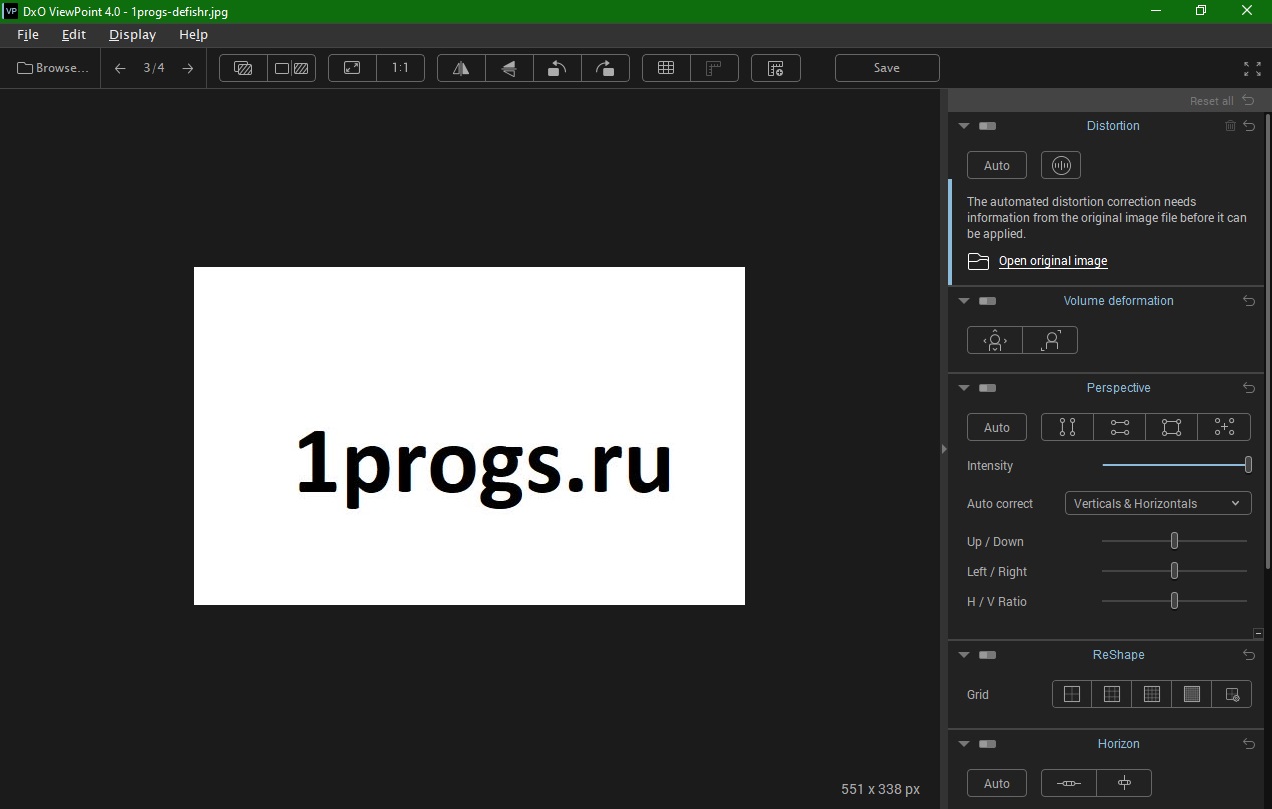The width and height of the screenshot is (1272, 809).
Task: Follow the Open original image link
Action: pos(1052,261)
